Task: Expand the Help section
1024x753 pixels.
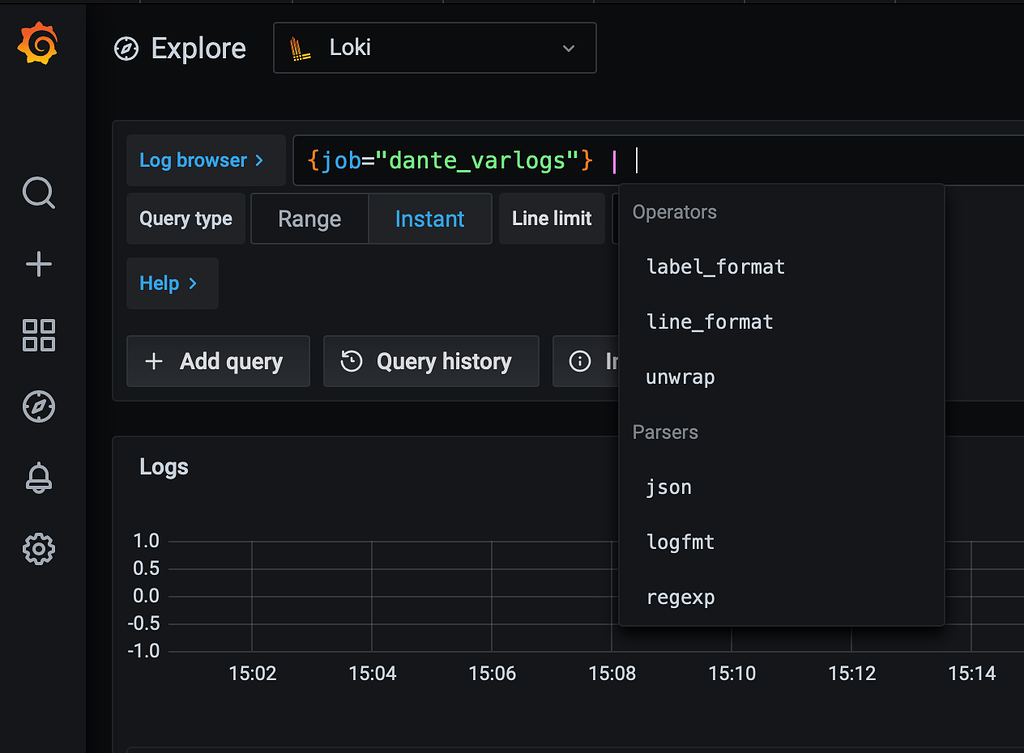Action: 171,283
